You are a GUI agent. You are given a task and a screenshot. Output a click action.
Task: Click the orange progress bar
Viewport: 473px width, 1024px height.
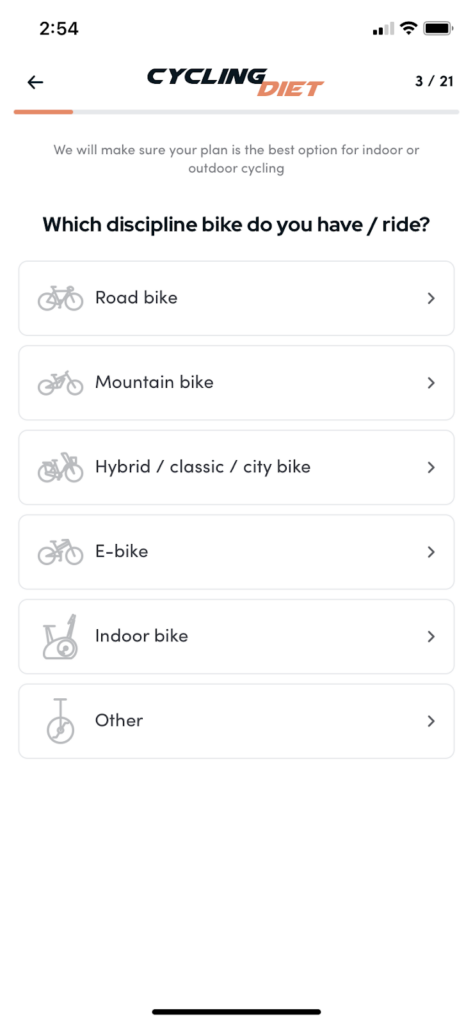(x=43, y=112)
